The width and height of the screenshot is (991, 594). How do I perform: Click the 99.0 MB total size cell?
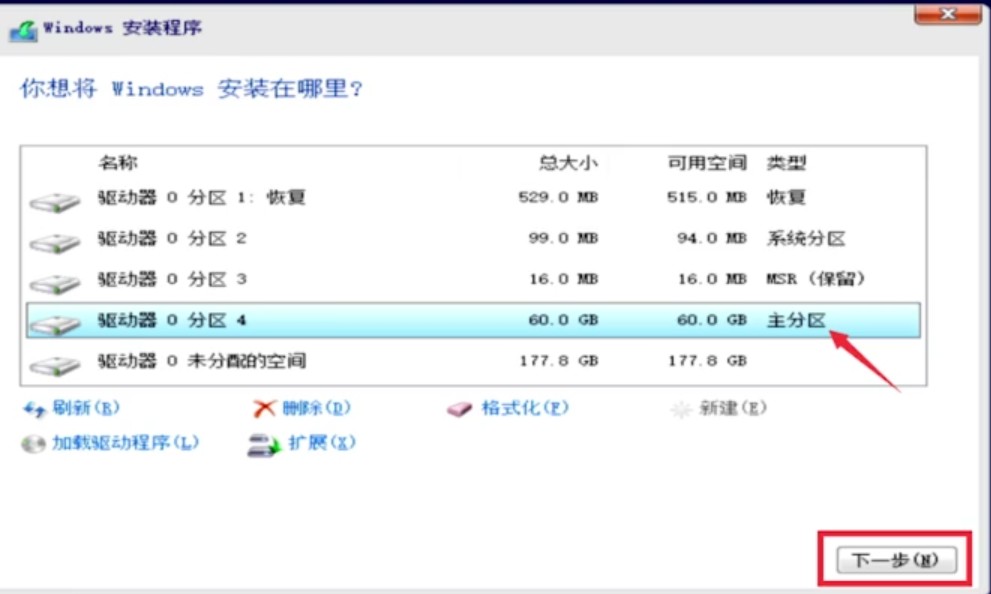point(563,239)
